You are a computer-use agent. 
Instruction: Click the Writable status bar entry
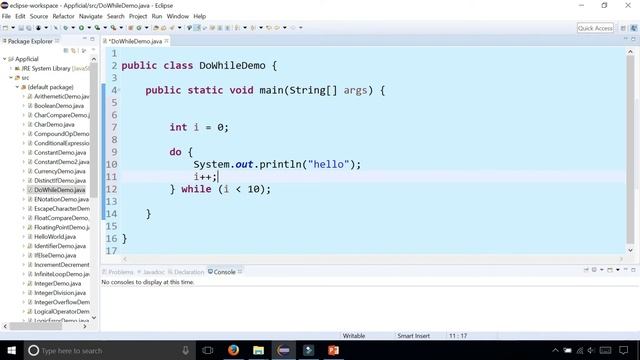[354, 336]
